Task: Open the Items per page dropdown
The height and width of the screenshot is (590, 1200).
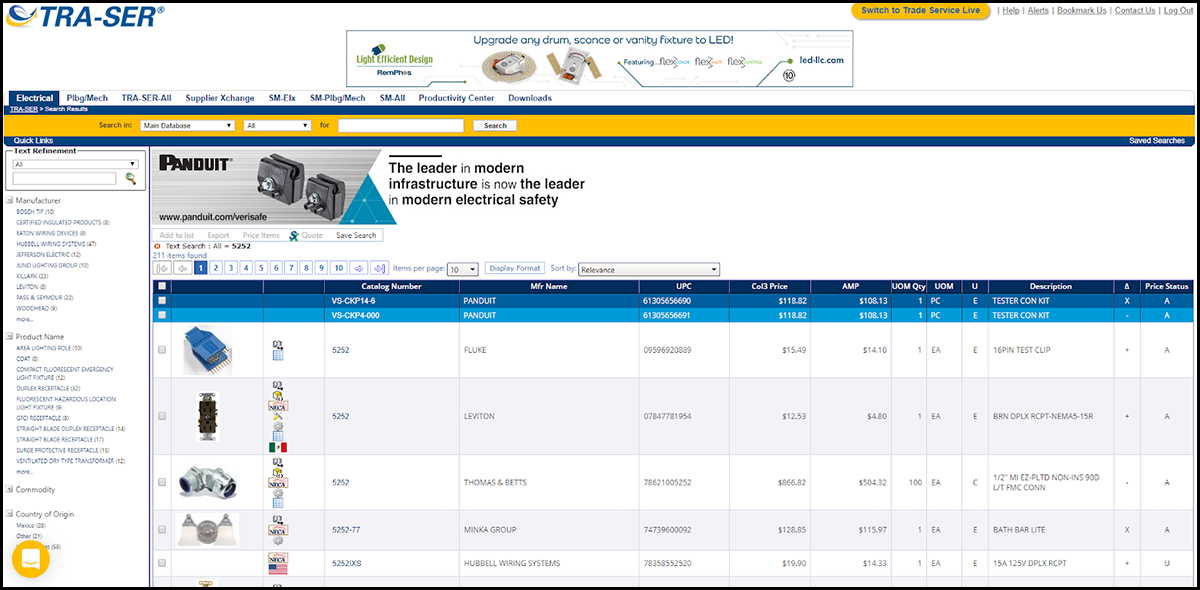Action: [x=463, y=269]
